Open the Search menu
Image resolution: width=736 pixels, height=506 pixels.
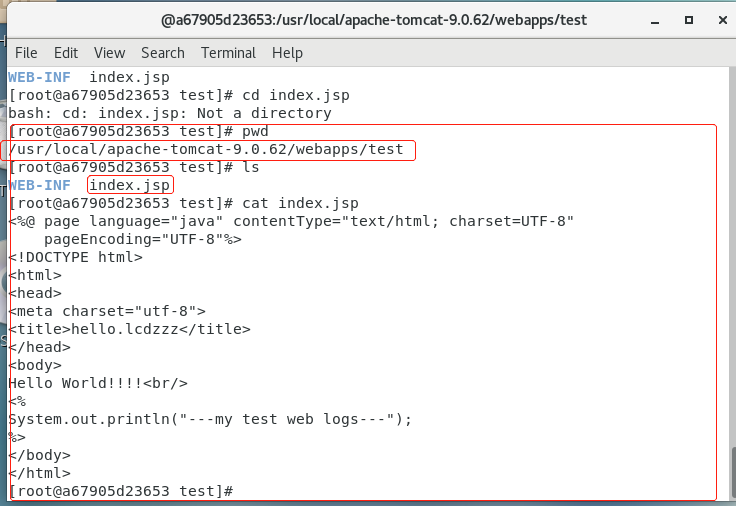[x=163, y=53]
